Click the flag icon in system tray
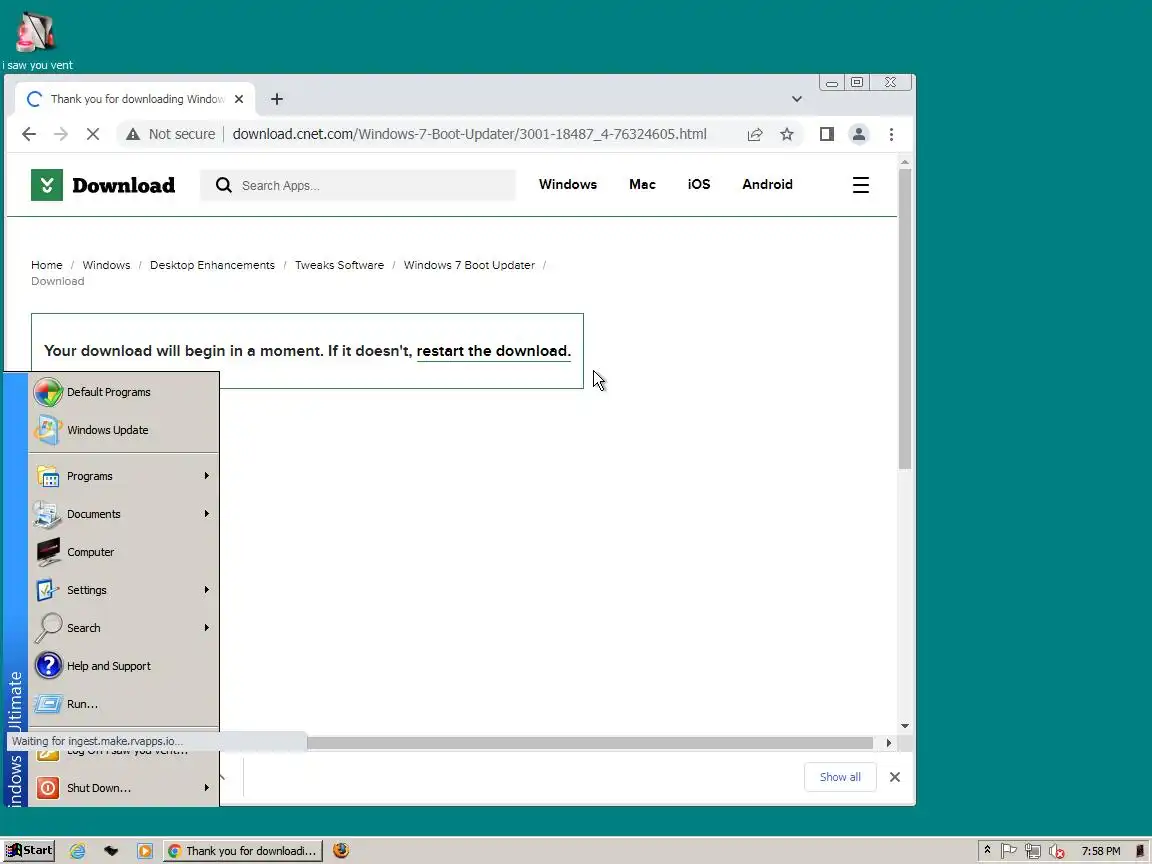 click(1009, 851)
